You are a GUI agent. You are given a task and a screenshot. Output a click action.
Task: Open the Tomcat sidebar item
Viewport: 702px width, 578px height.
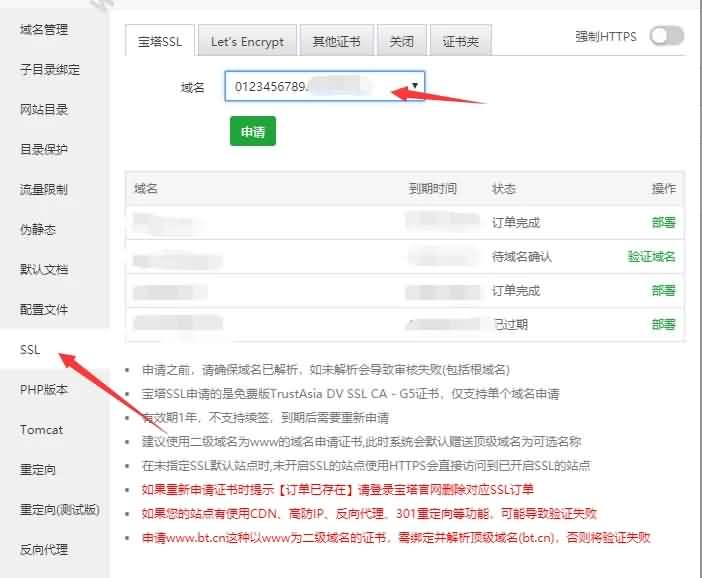coord(41,430)
